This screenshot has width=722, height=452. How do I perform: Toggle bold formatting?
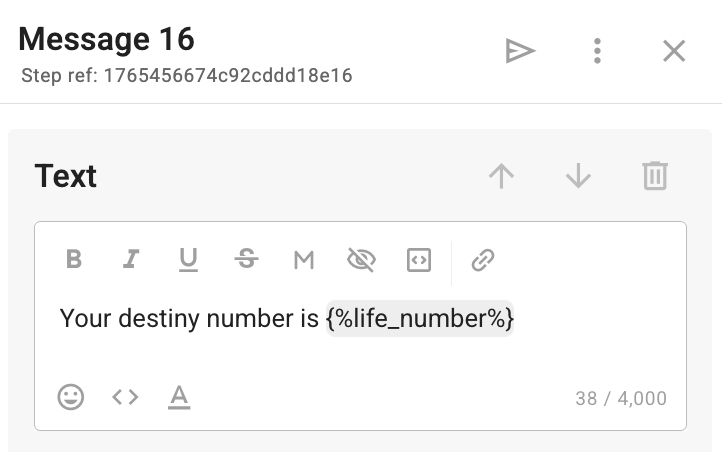tap(73, 260)
